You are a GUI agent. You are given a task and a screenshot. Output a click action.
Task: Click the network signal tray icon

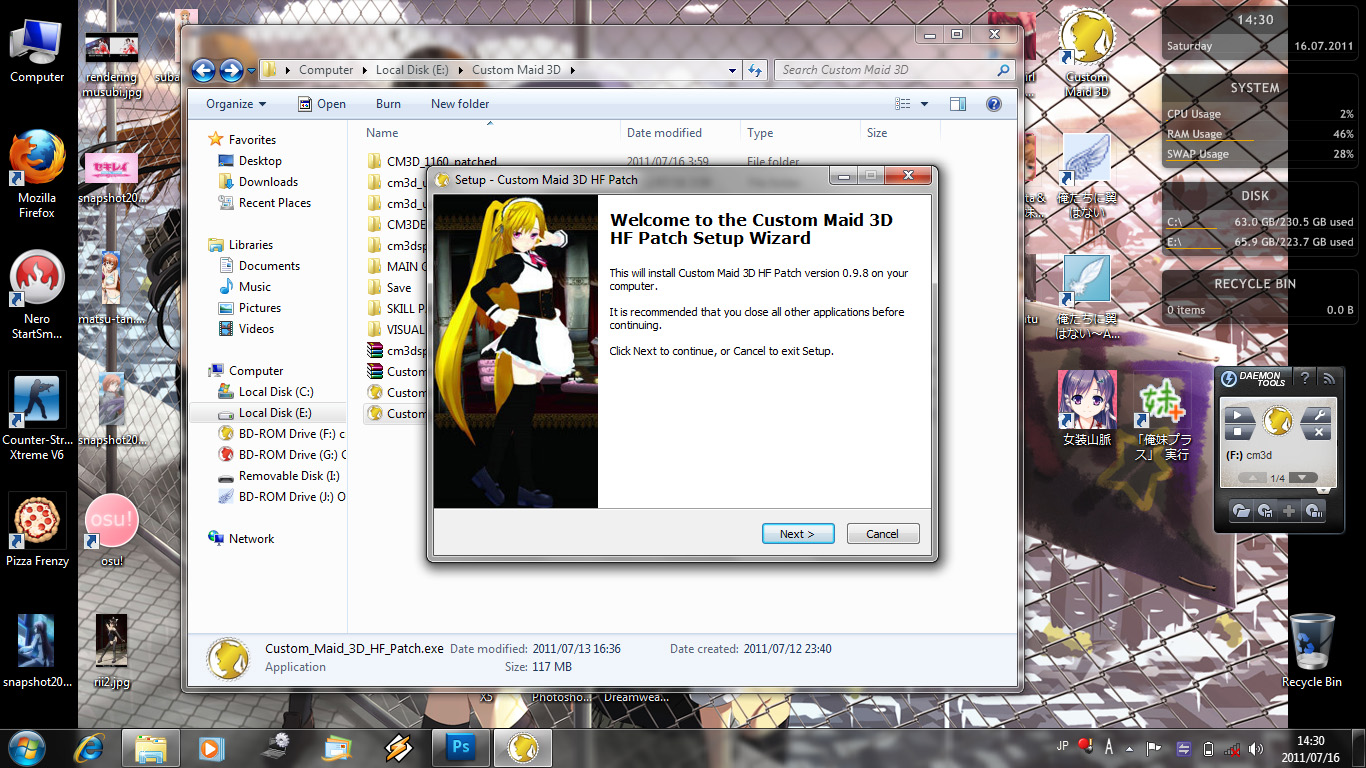pos(1233,747)
